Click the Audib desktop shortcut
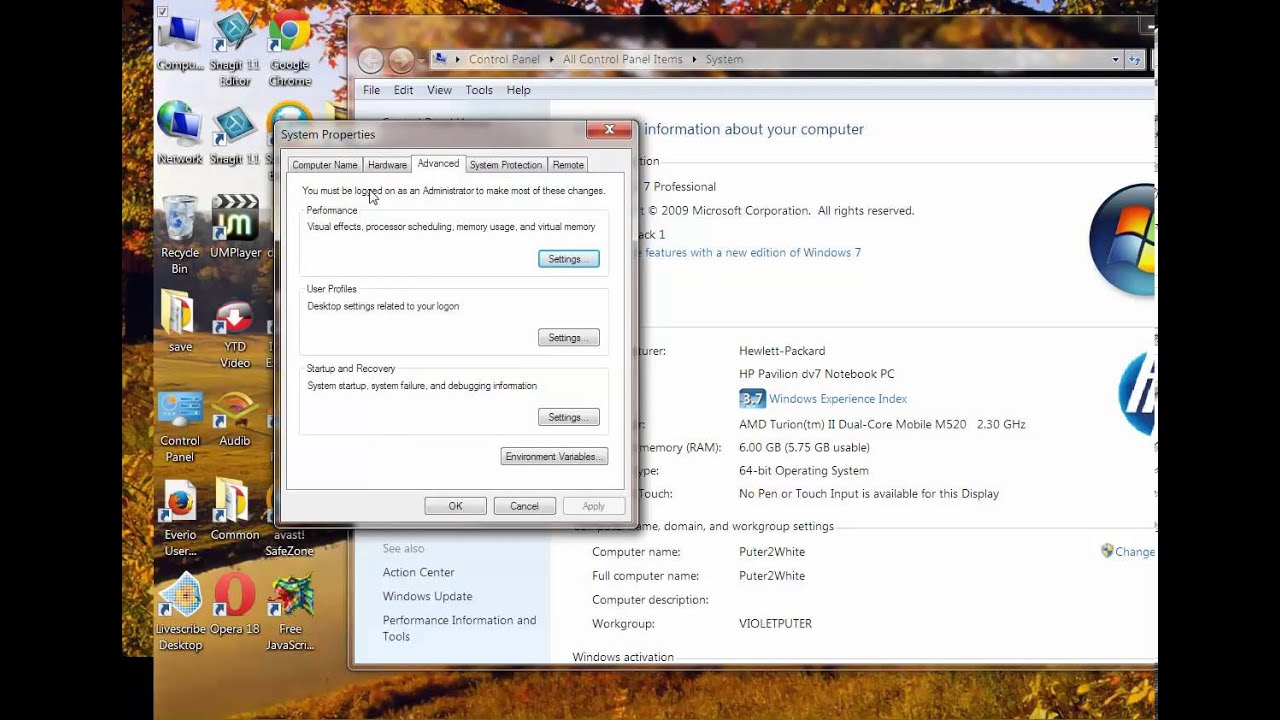 (x=235, y=420)
